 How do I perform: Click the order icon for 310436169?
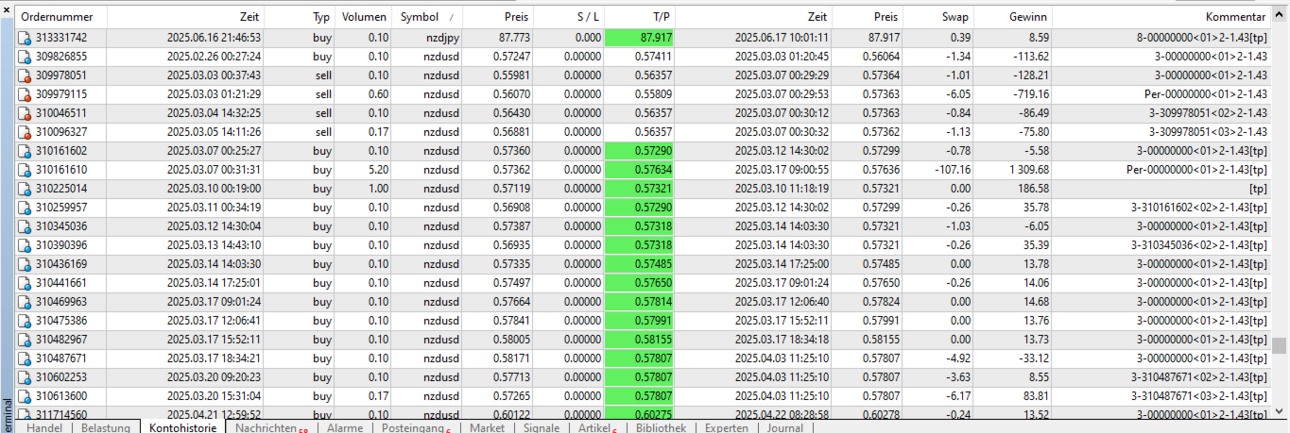pos(25,264)
